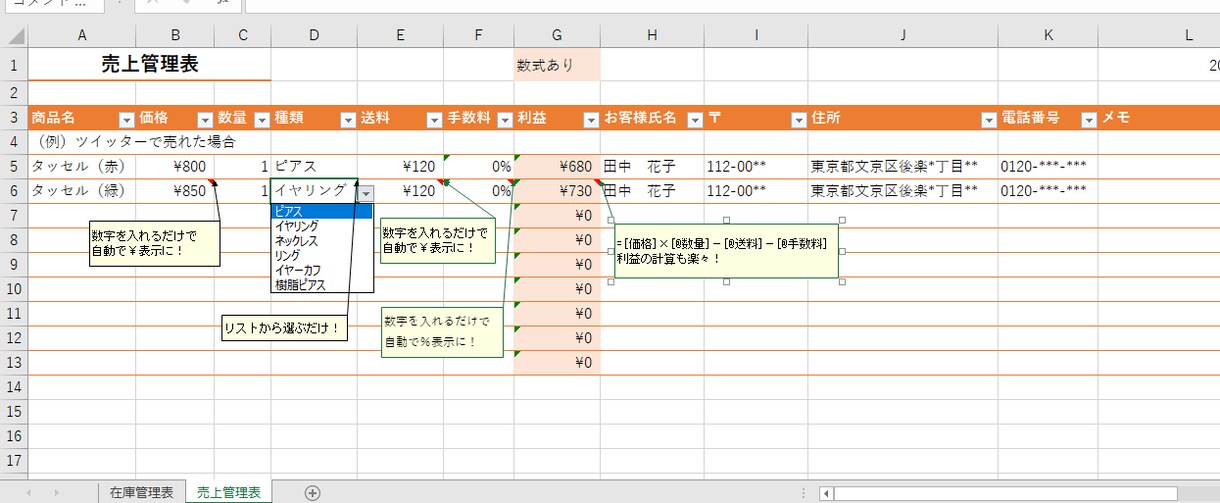The width and height of the screenshot is (1220, 503).
Task: Click the ¥800 price cell
Action: [175, 166]
